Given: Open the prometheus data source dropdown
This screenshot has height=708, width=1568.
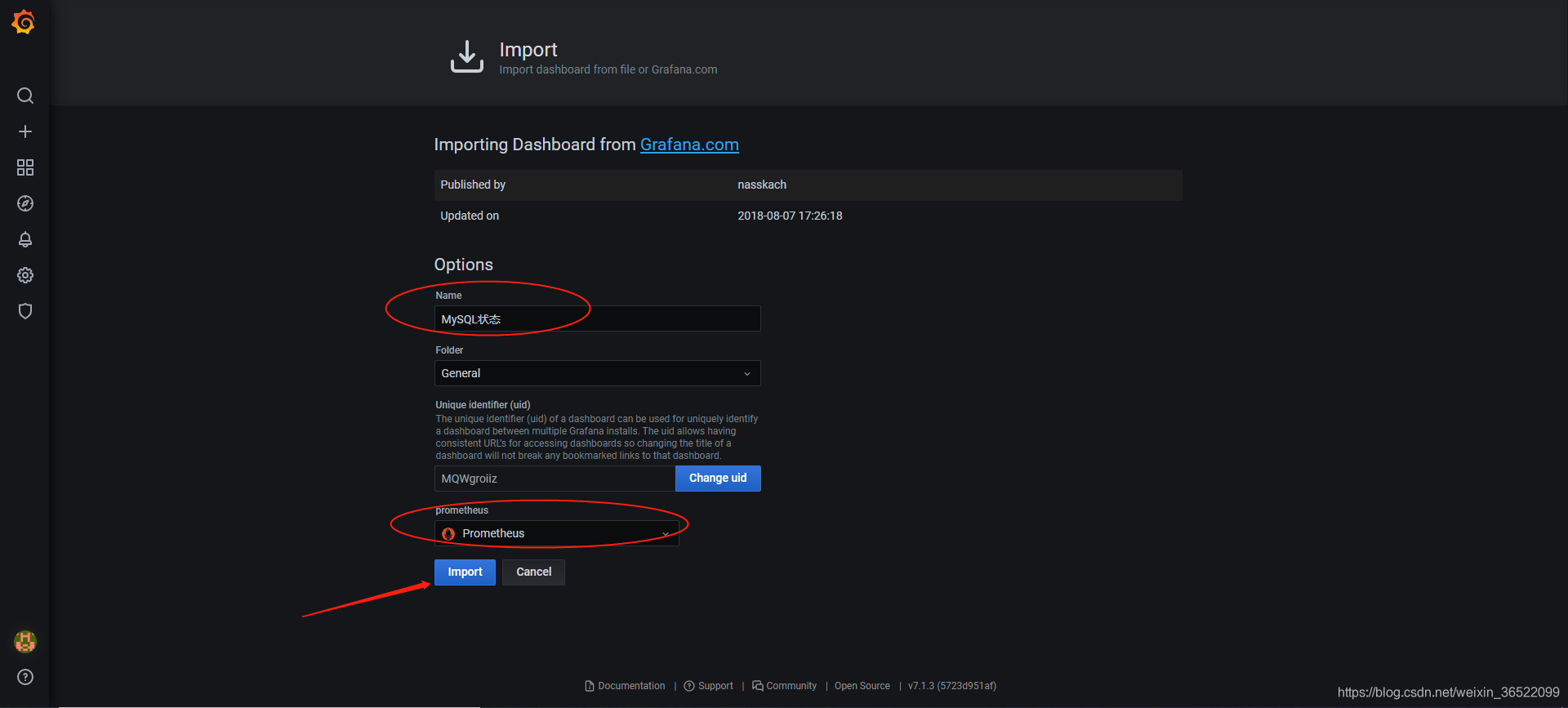Looking at the screenshot, I should (556, 533).
